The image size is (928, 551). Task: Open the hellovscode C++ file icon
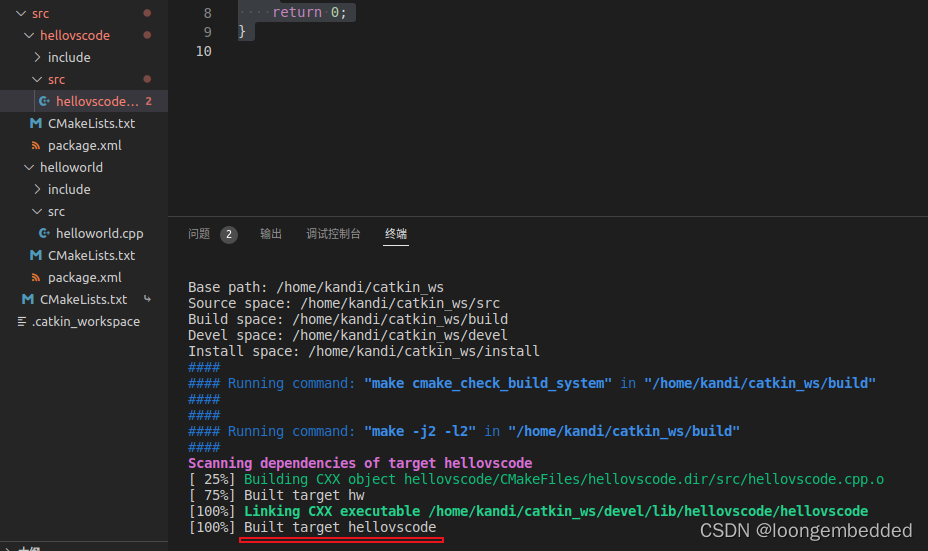point(44,101)
